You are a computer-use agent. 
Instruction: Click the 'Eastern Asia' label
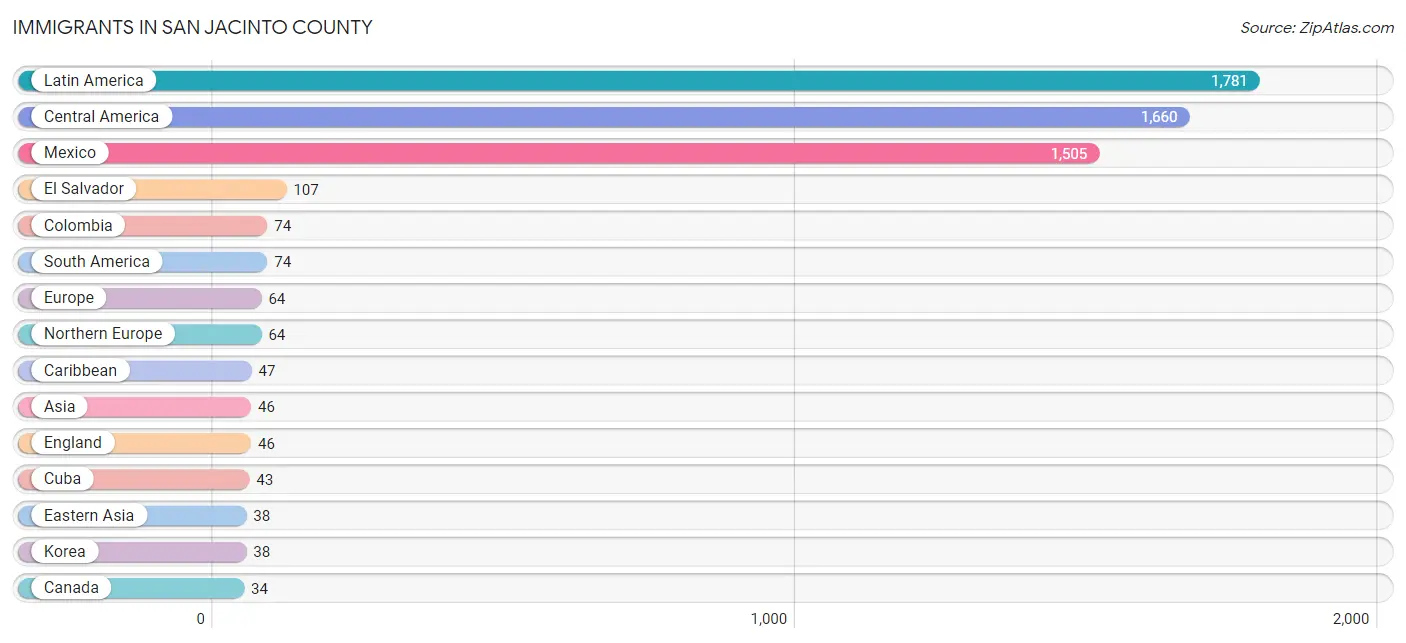pos(89,516)
